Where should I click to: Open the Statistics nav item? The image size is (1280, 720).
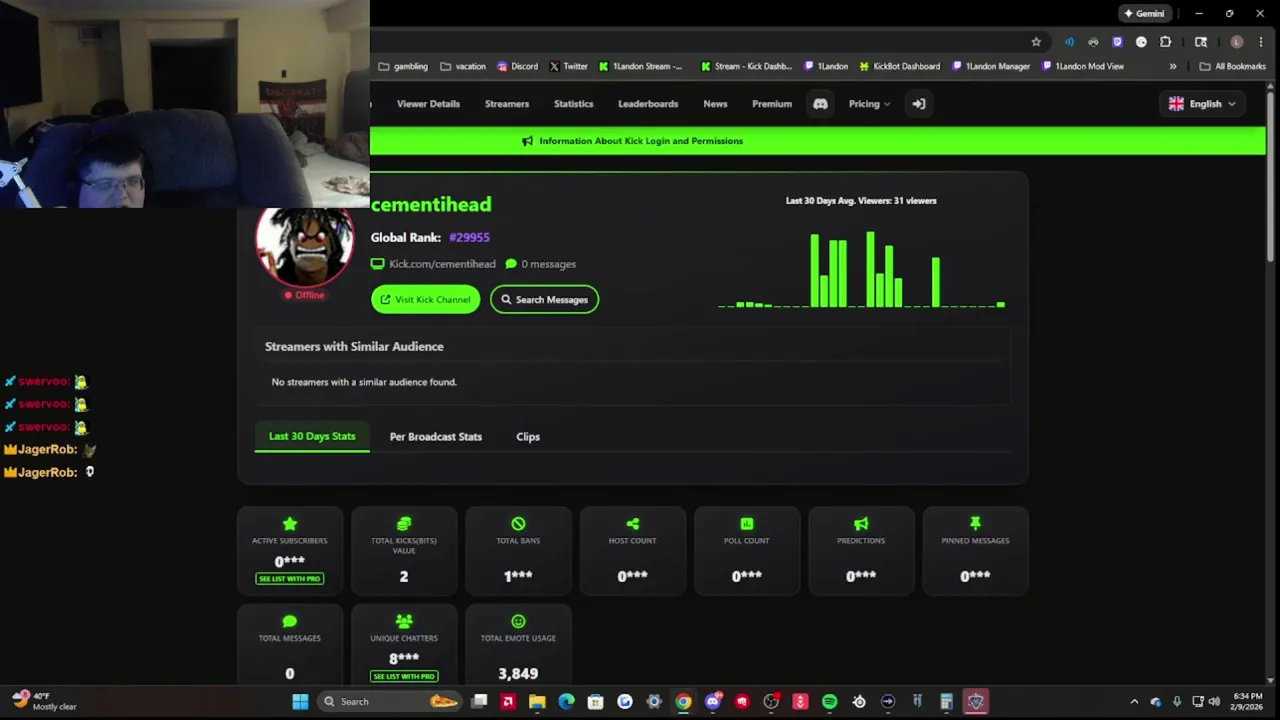(x=574, y=104)
